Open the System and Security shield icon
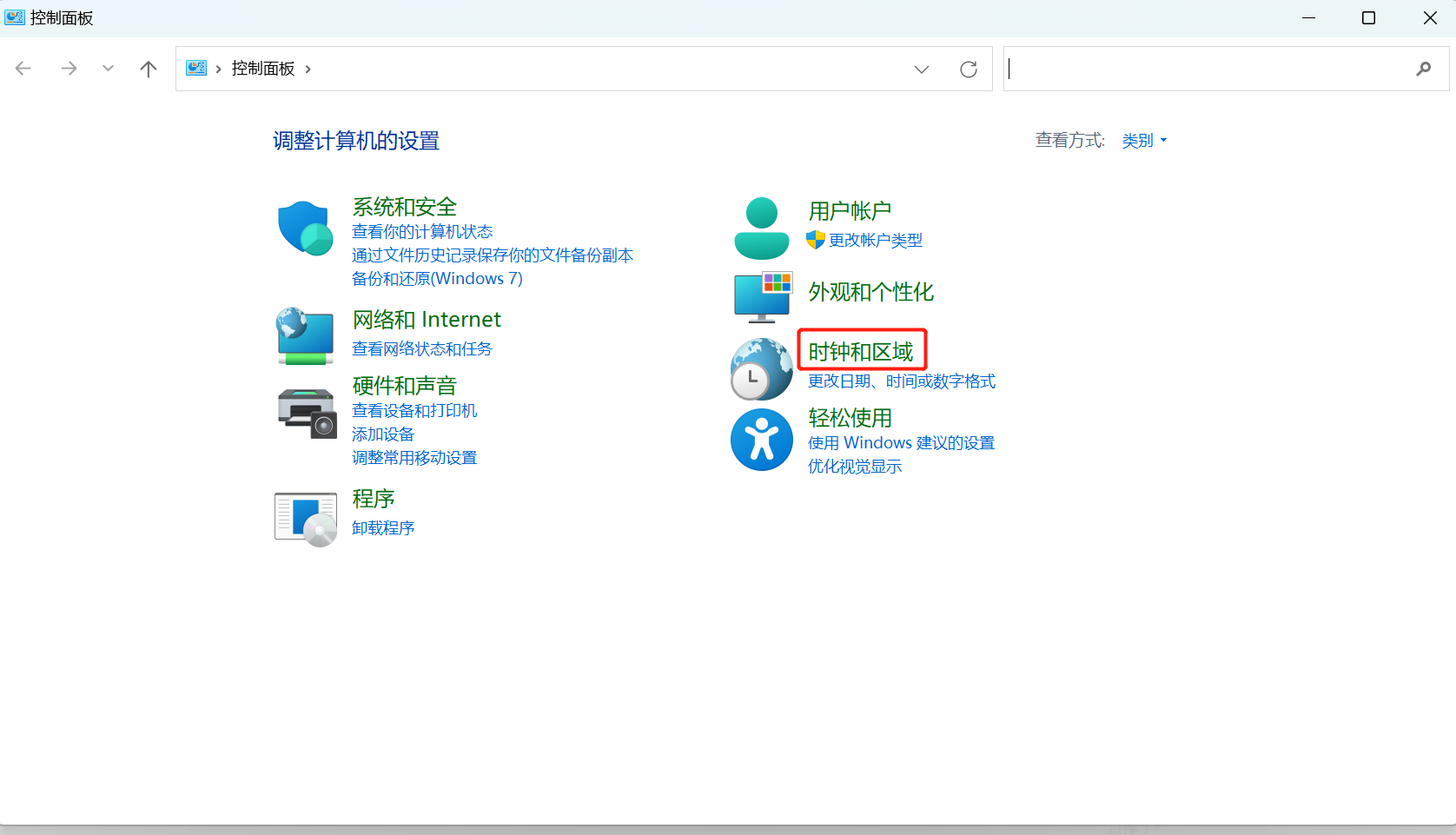Screen dimensions: 1456x835 305,228
